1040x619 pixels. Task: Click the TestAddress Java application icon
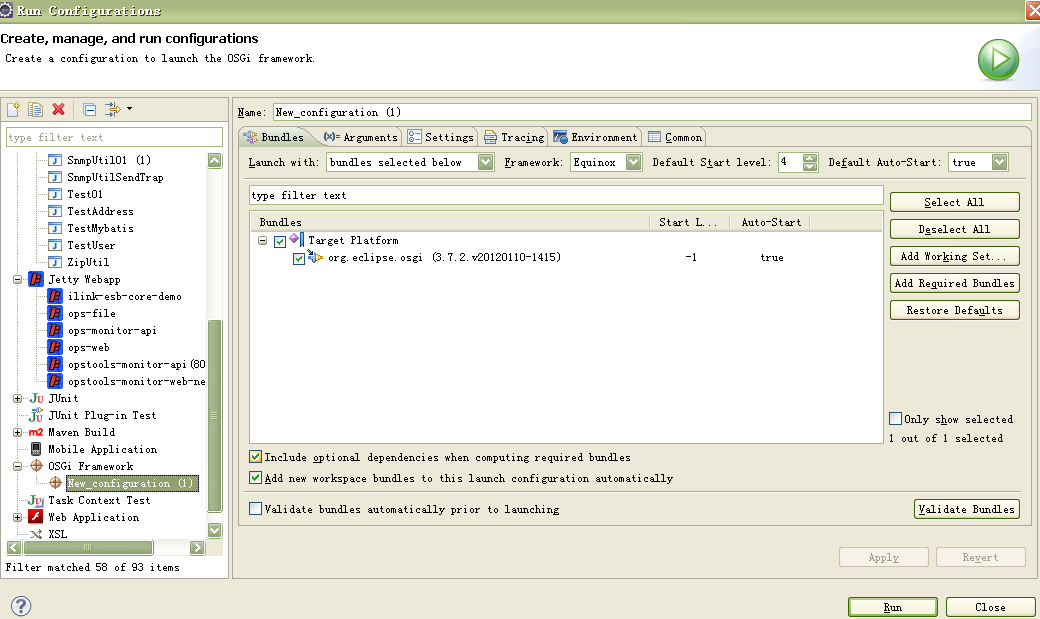click(x=55, y=211)
